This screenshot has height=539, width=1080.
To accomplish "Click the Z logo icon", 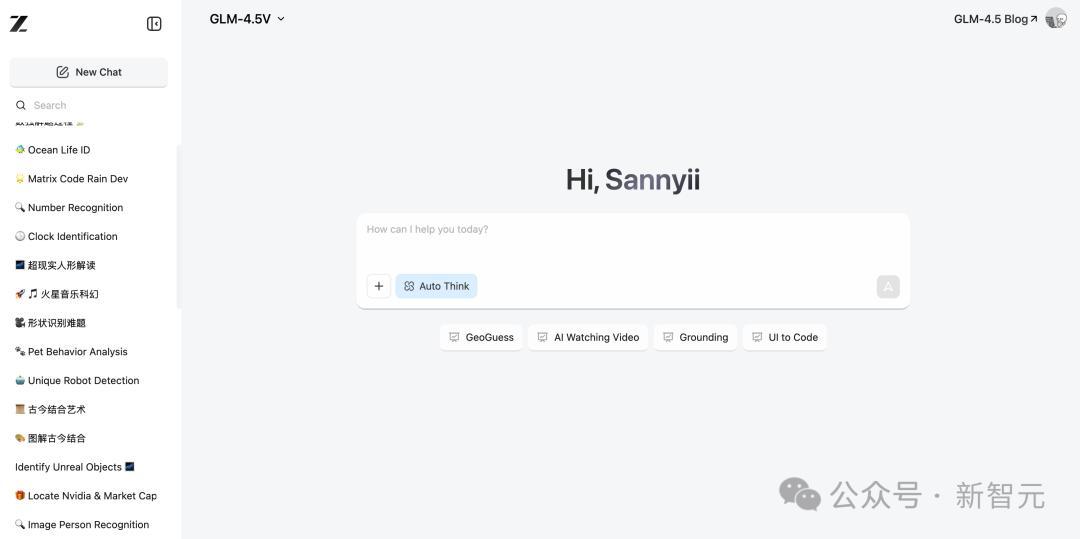I will tap(19, 24).
